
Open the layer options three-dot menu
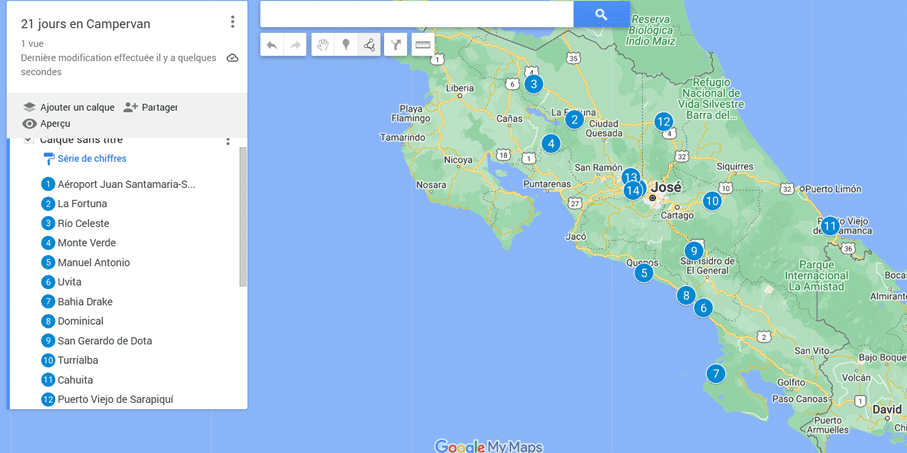[x=228, y=141]
